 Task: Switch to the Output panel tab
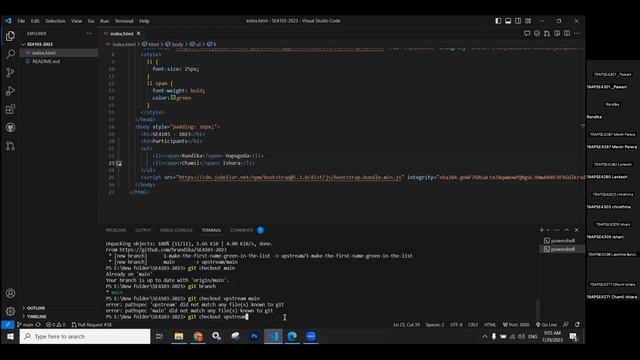click(143, 230)
